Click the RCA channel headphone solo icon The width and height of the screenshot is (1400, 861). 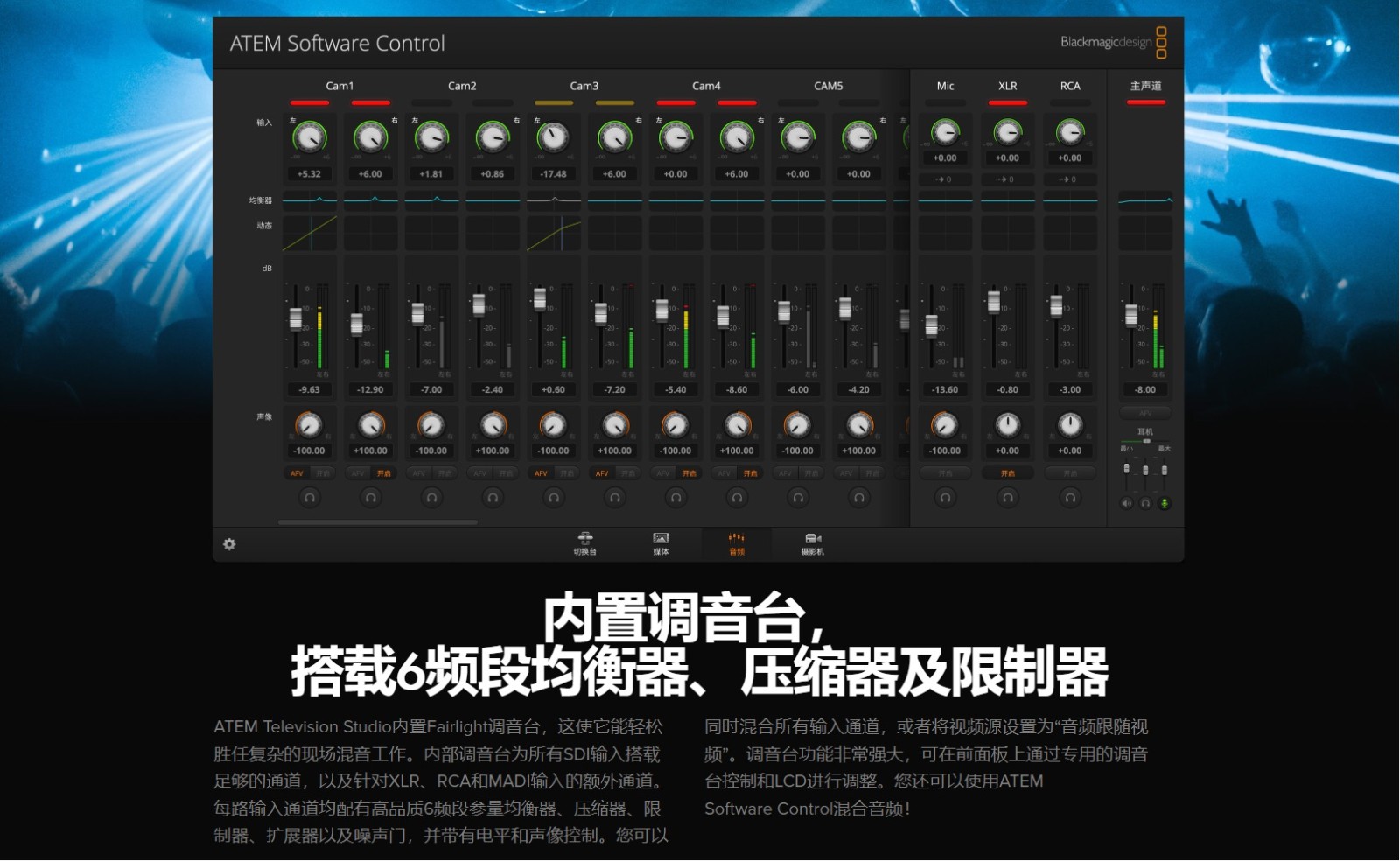[1070, 498]
